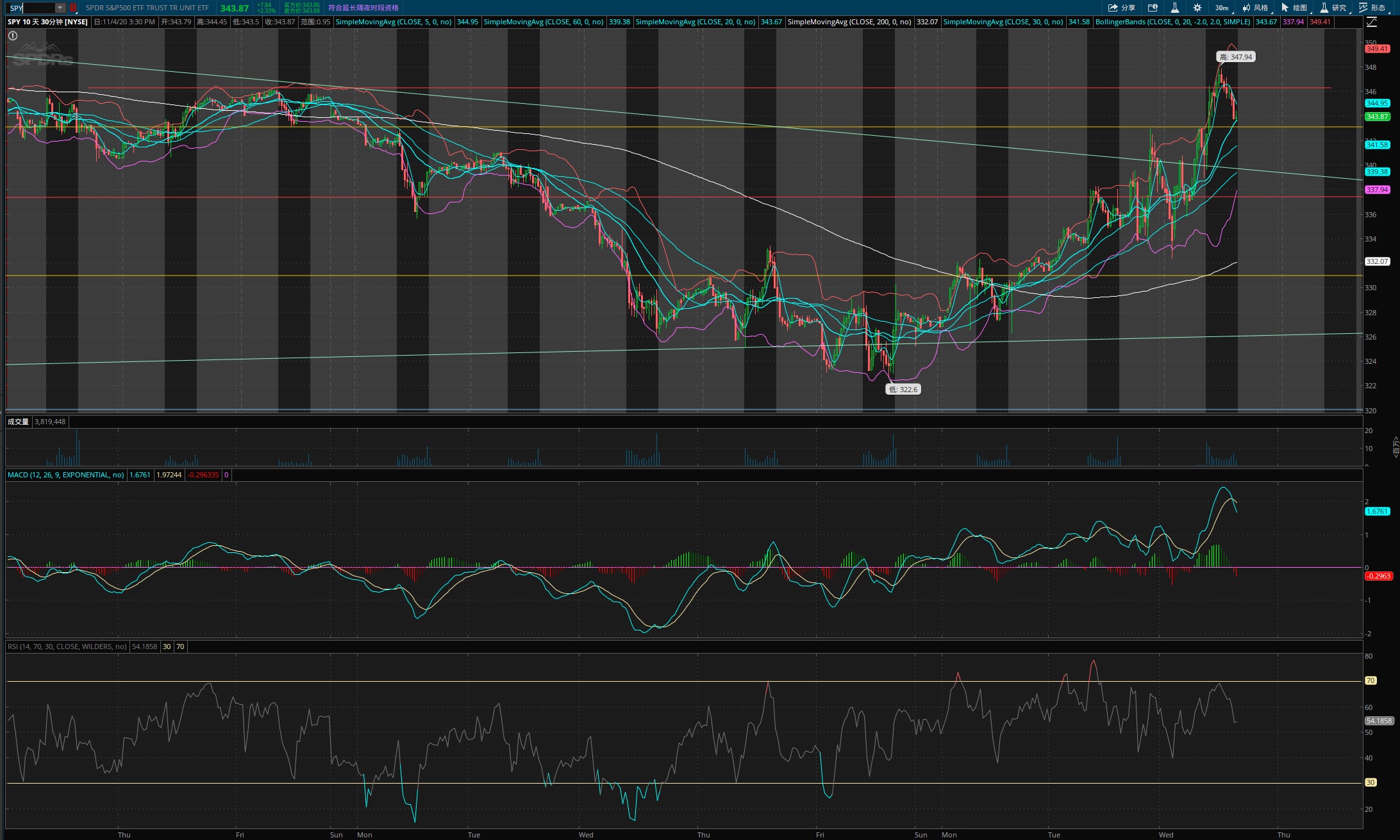
Task: Click the candlestick style icon
Action: click(1246, 8)
